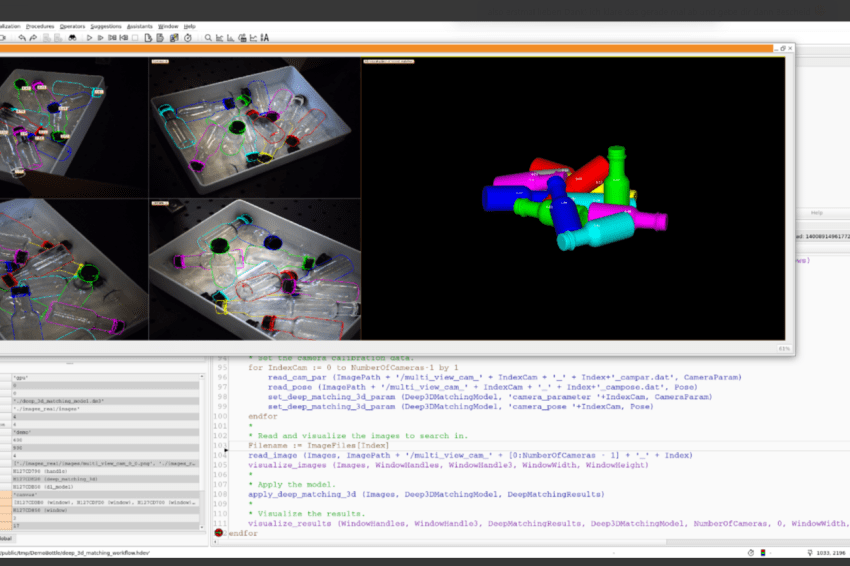Click the greyed-out first clipboard toolbar icon
The image size is (850, 566).
click(x=47, y=38)
